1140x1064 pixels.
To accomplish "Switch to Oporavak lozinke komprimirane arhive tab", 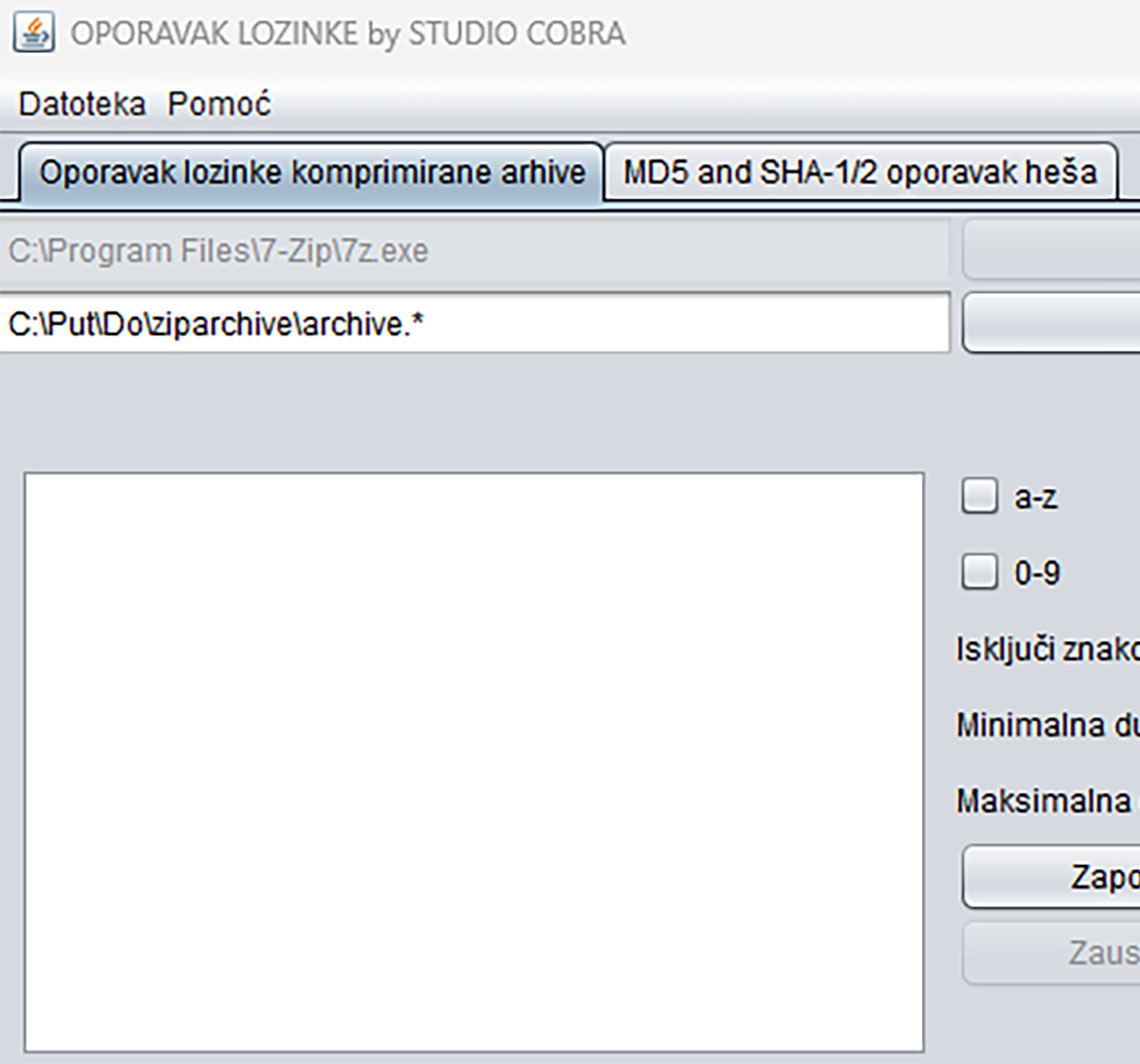I will 311,172.
